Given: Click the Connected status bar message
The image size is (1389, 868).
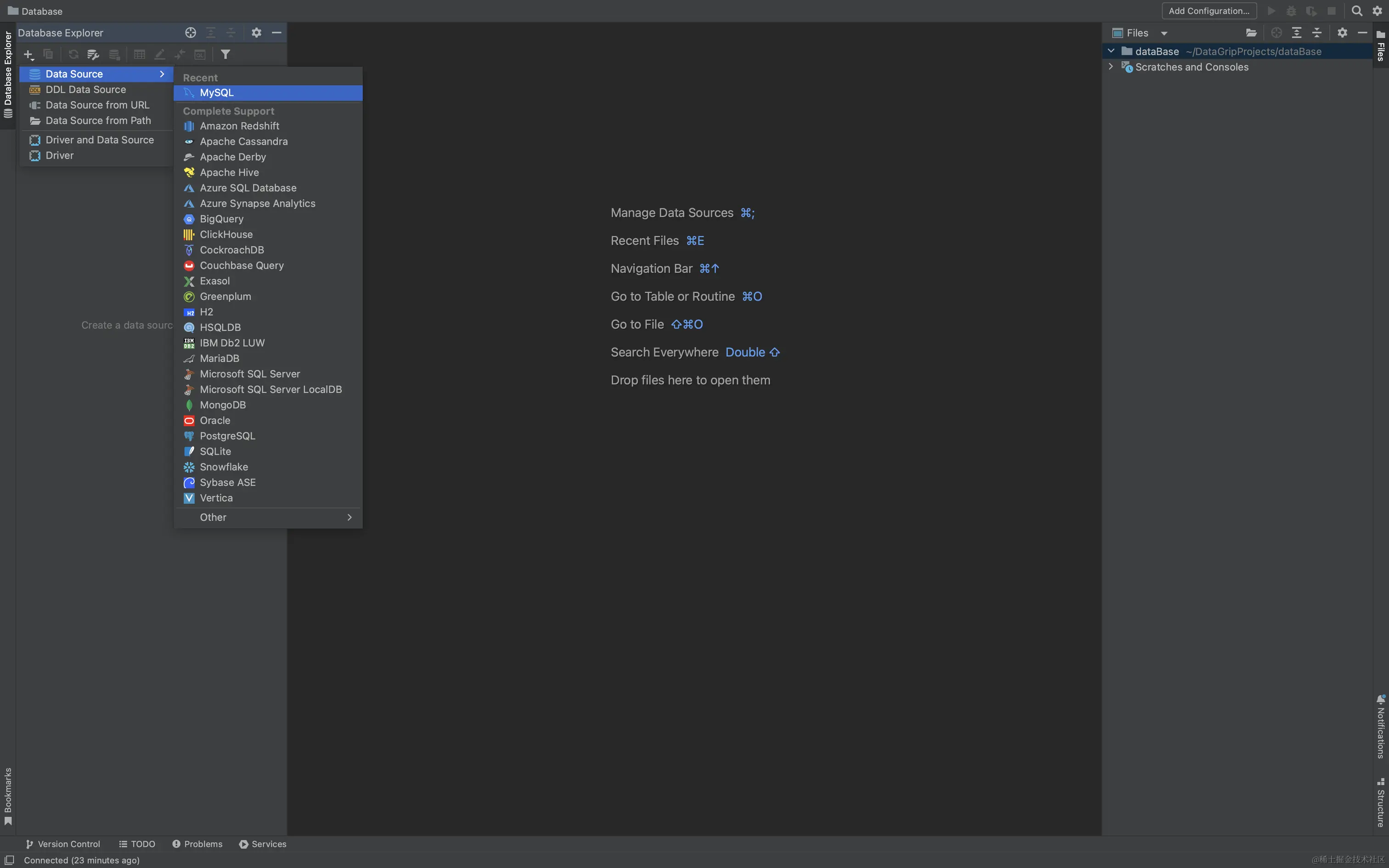Looking at the screenshot, I should pyautogui.click(x=81, y=860).
